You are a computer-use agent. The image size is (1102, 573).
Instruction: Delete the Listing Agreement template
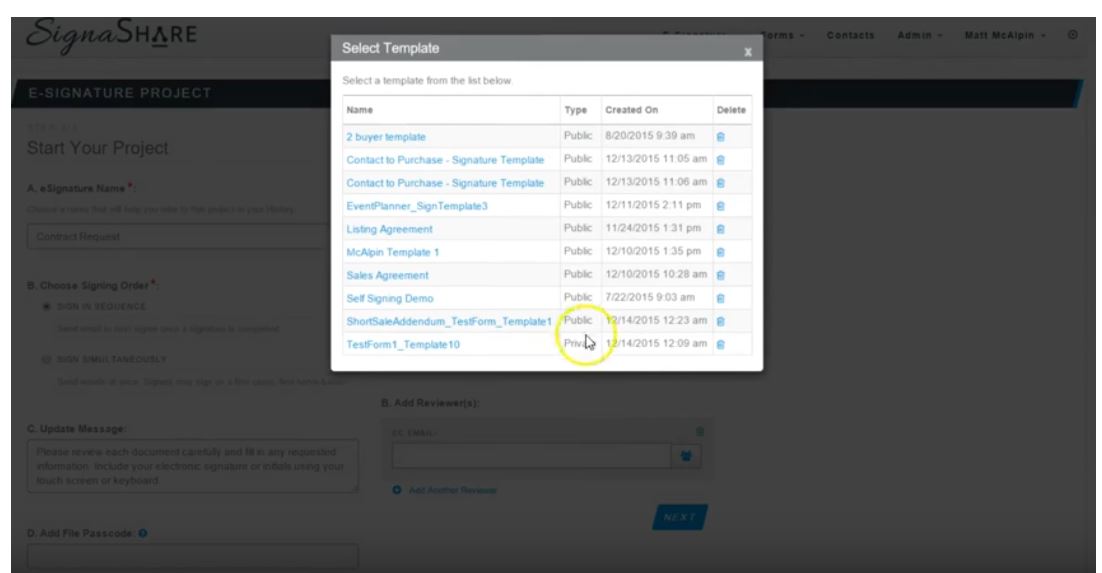(x=720, y=229)
